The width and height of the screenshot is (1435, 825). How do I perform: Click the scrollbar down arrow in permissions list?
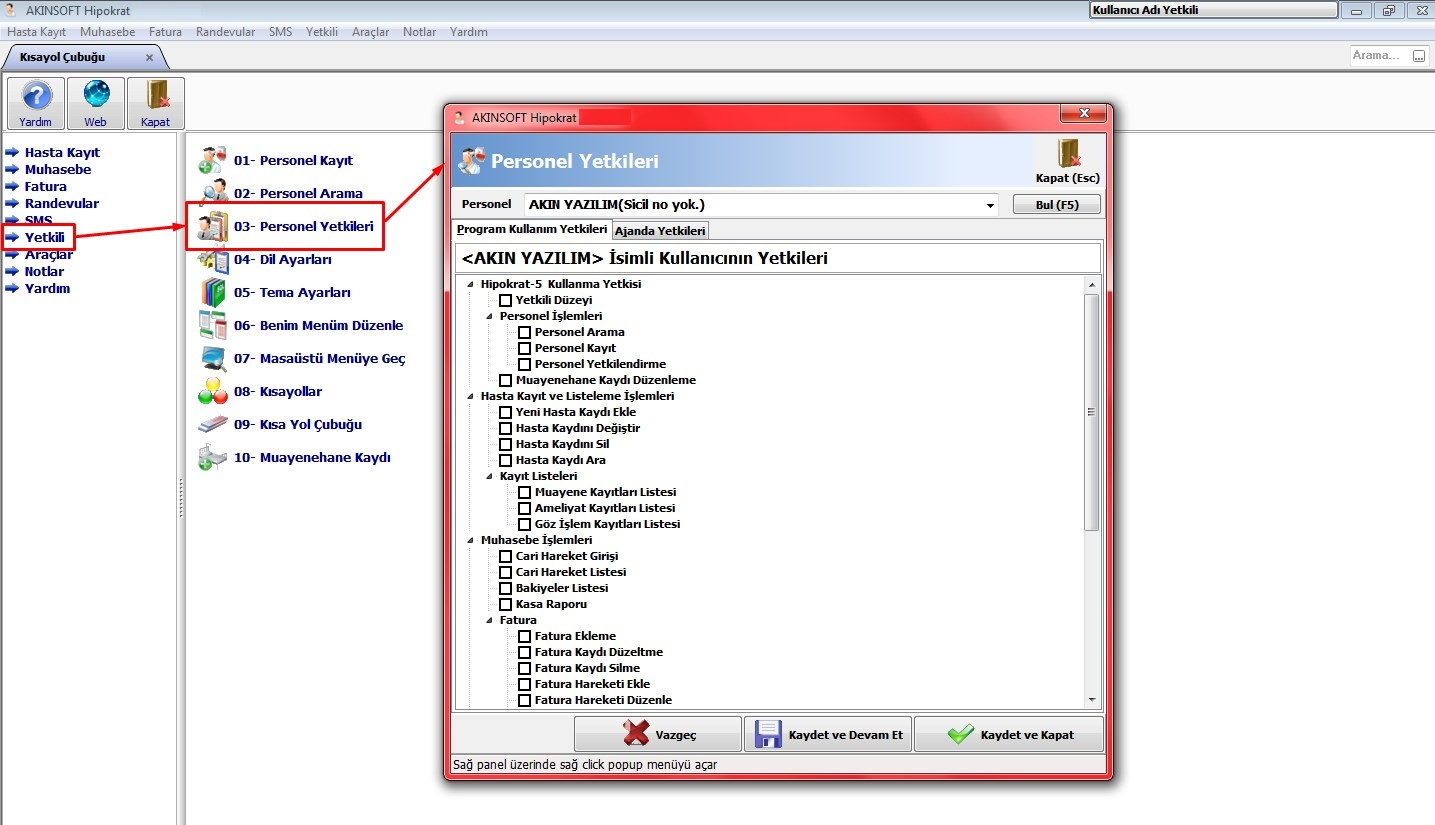1092,700
